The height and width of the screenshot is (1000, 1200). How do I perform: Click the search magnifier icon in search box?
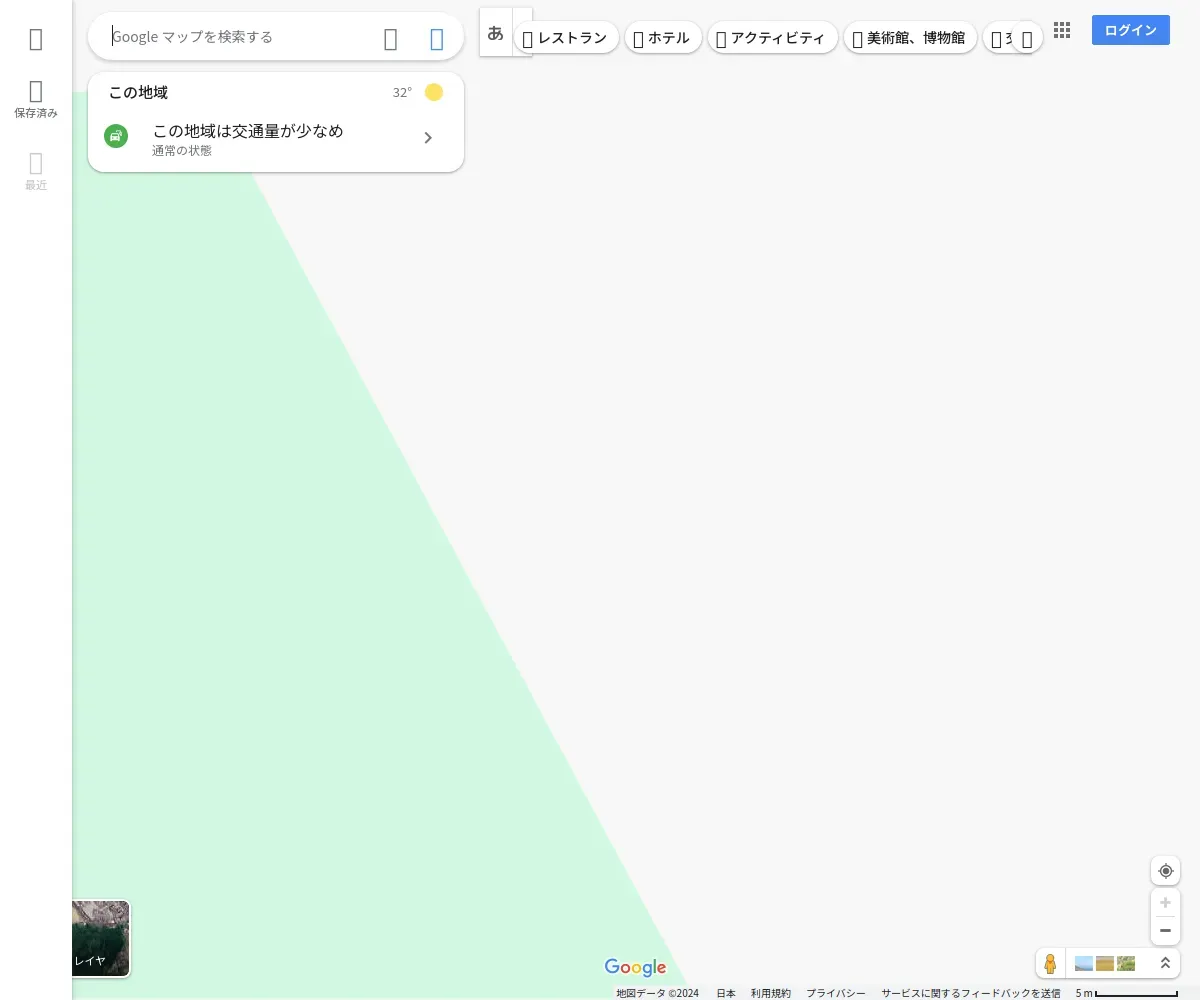(x=391, y=39)
